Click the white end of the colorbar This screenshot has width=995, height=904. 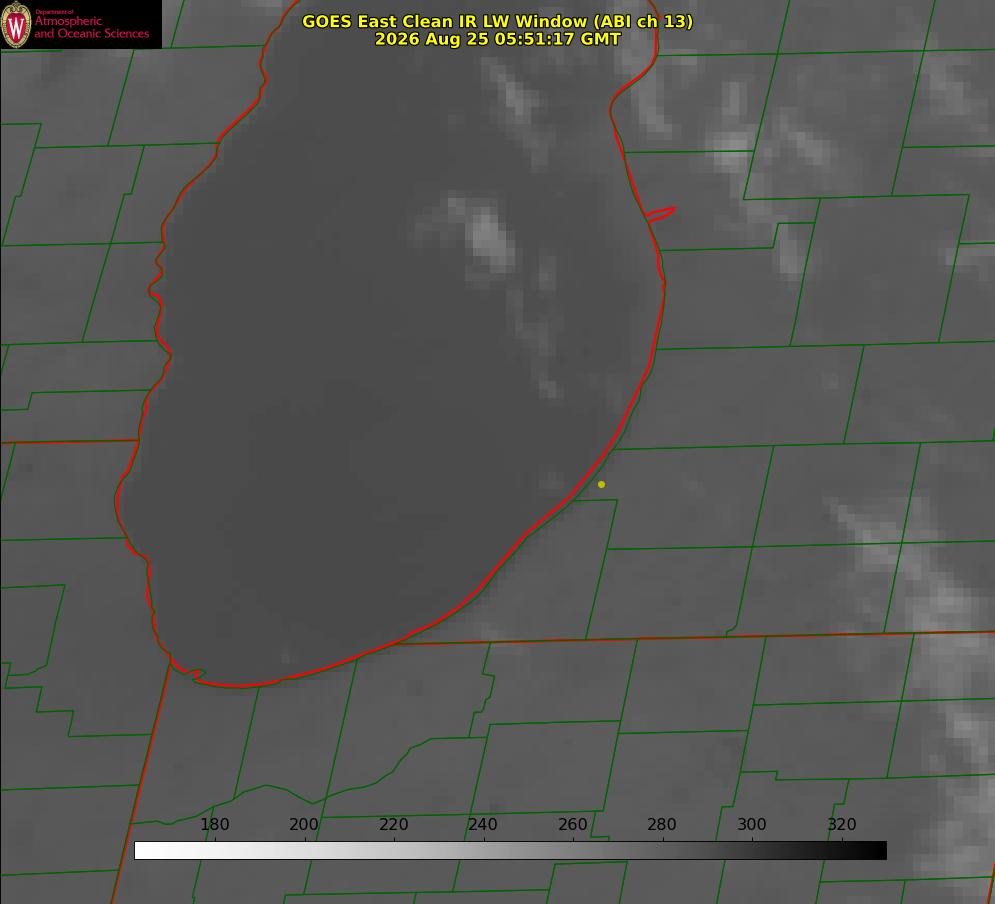[x=141, y=850]
